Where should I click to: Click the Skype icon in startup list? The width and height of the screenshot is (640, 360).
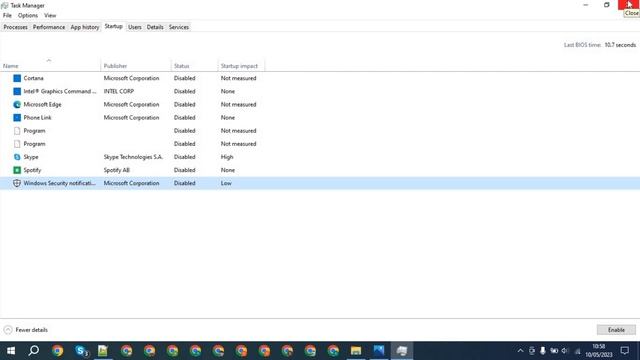click(17, 157)
